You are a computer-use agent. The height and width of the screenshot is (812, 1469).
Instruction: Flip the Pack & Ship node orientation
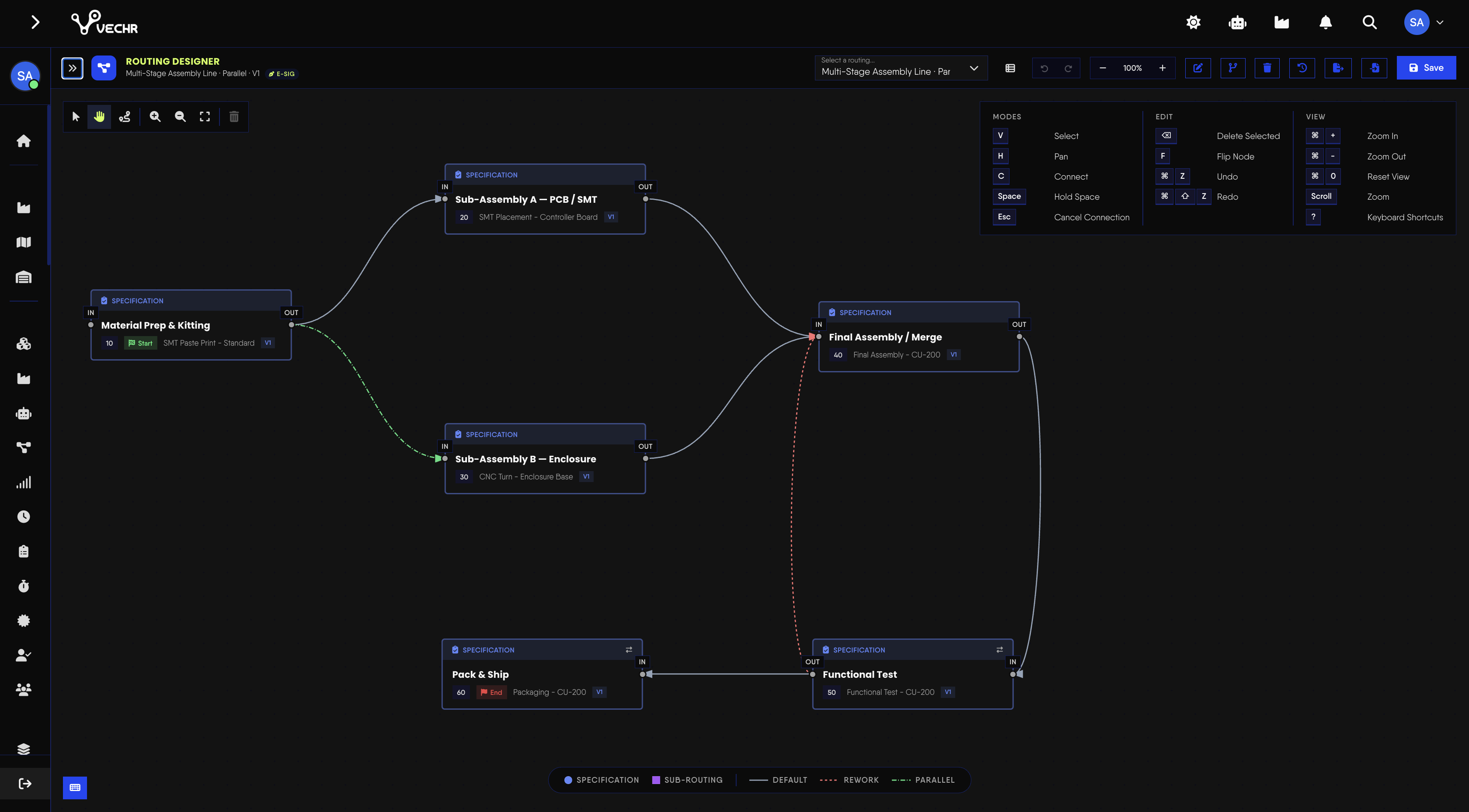[628, 650]
